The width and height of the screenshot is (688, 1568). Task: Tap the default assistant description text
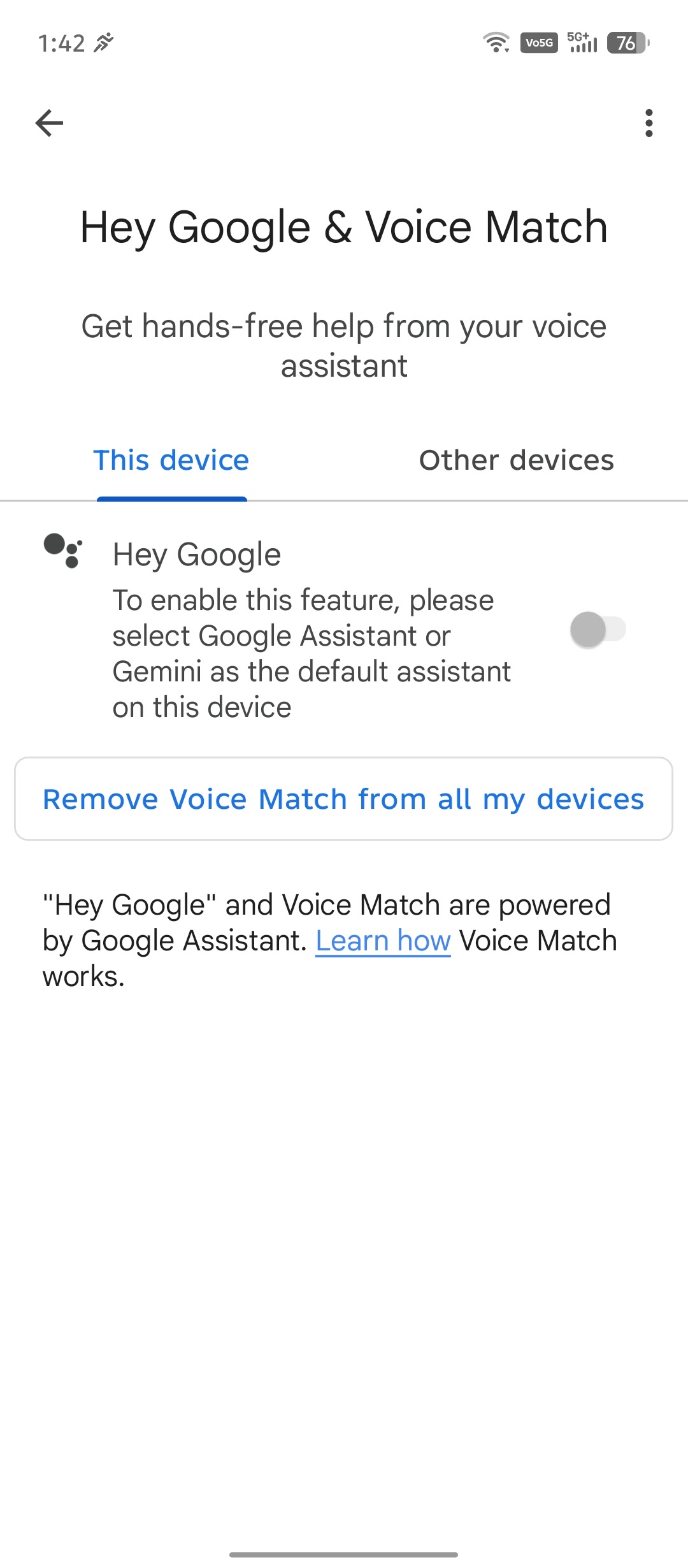coord(312,654)
